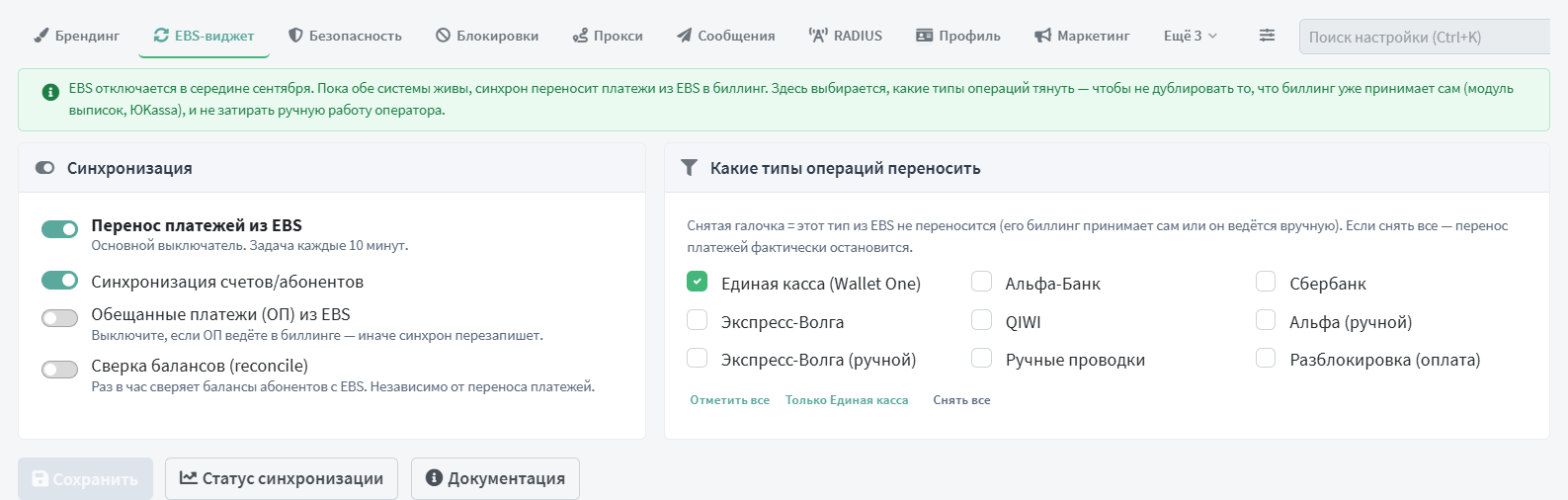Click the Сохранить button
The width and height of the screenshot is (1568, 500).
click(86, 479)
